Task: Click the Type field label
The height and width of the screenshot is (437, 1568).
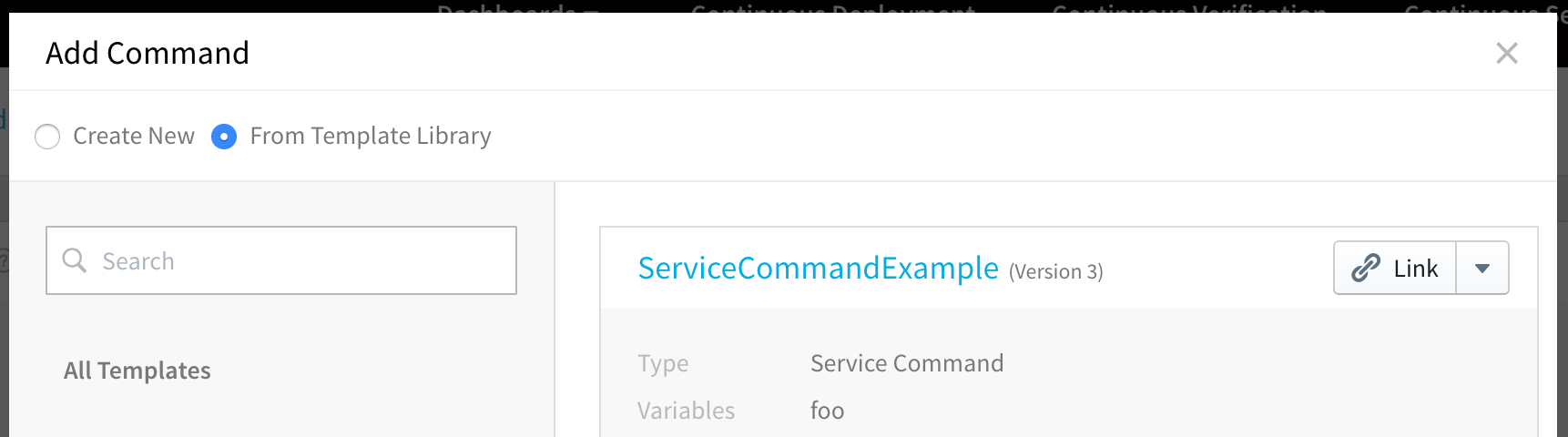Action: tap(663, 363)
